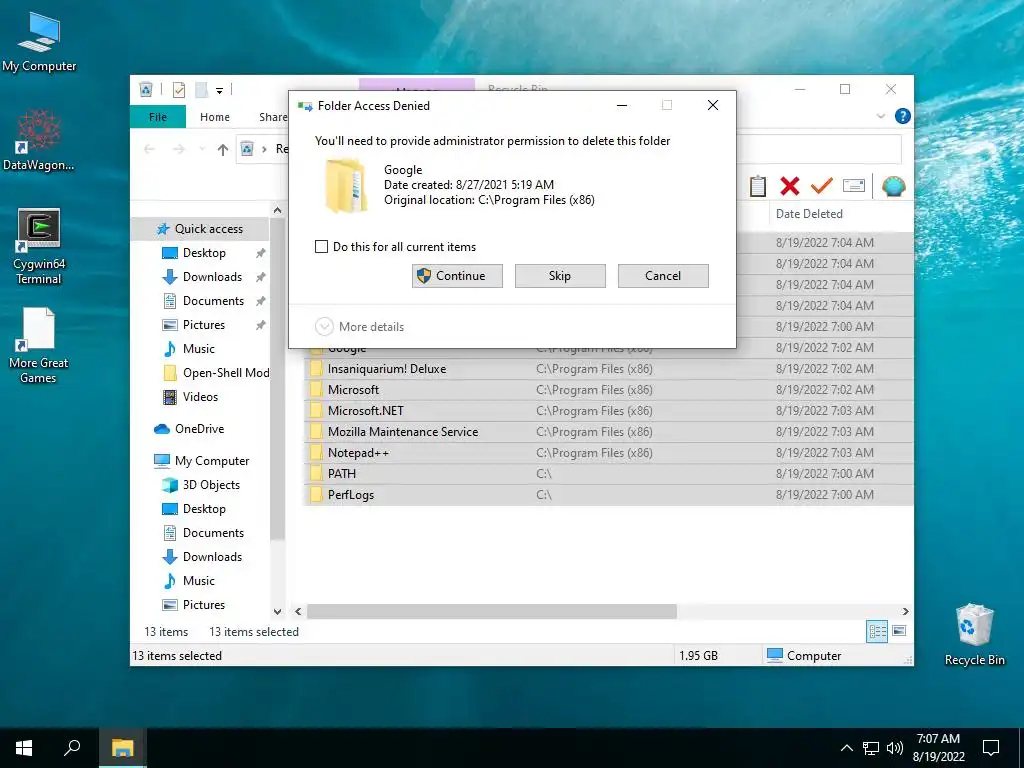Collapse the ribbon with chevron arrow

tap(880, 116)
